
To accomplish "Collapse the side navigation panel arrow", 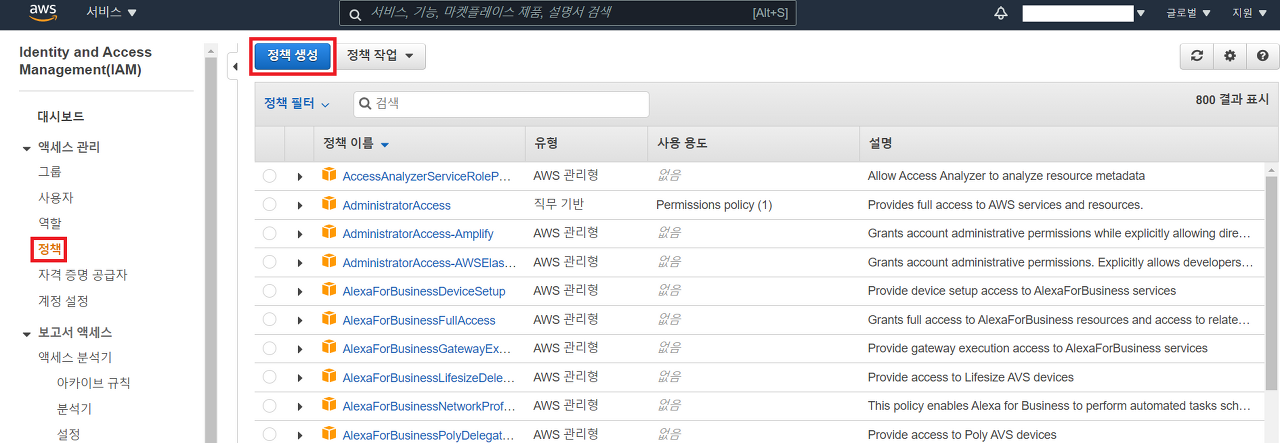I will pos(234,68).
